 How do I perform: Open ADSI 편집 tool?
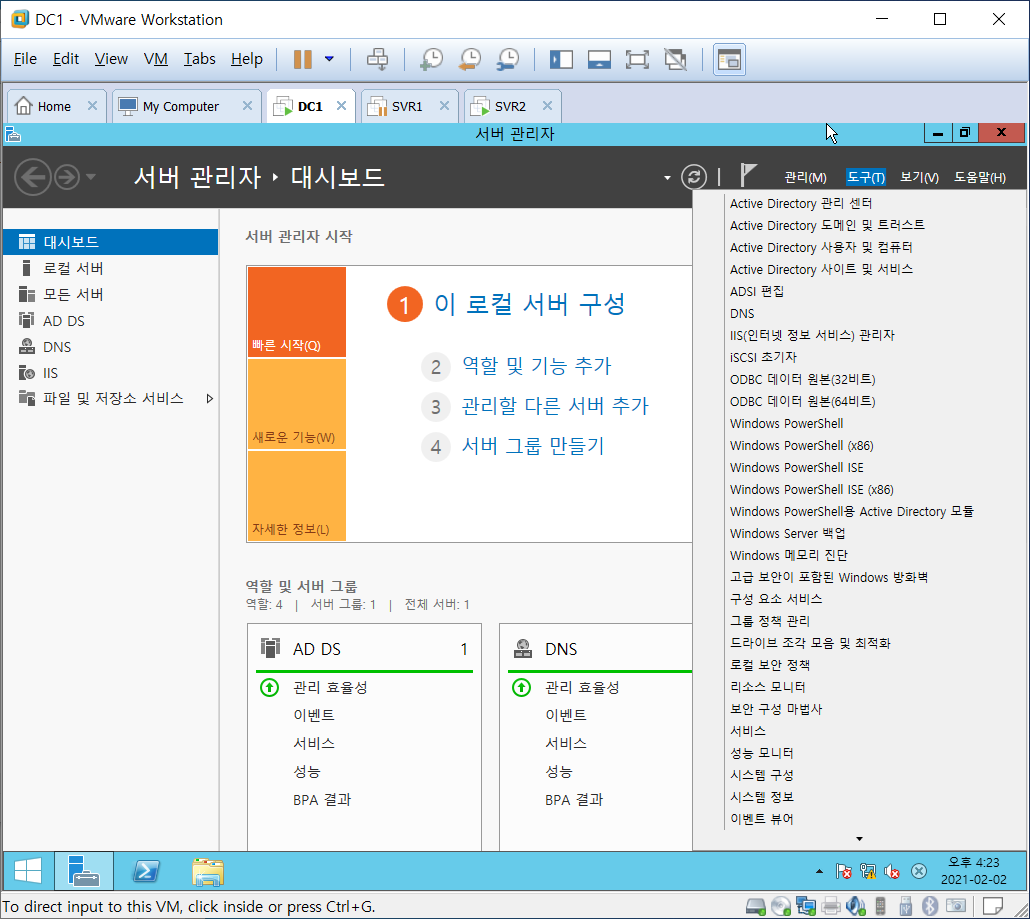pyautogui.click(x=757, y=292)
